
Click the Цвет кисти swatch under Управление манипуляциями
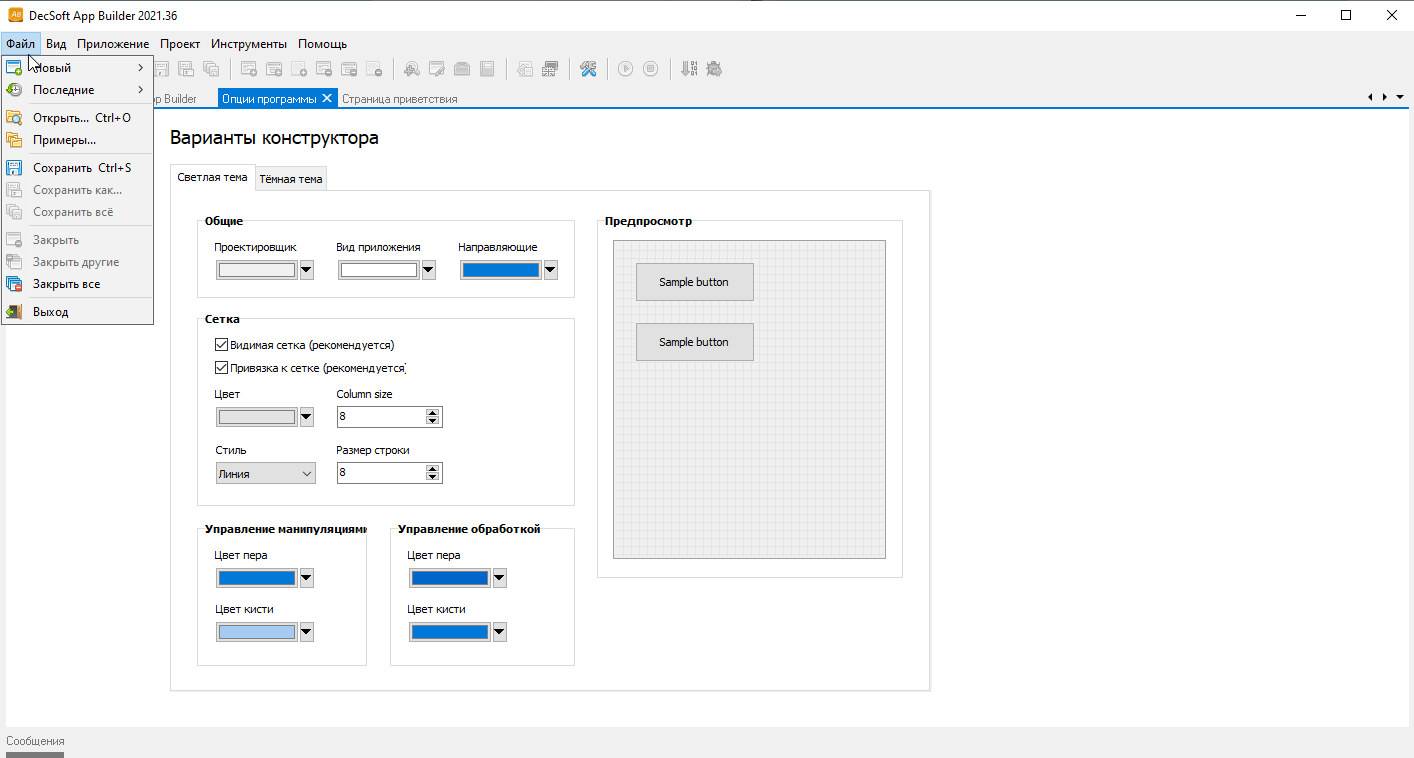(257, 632)
